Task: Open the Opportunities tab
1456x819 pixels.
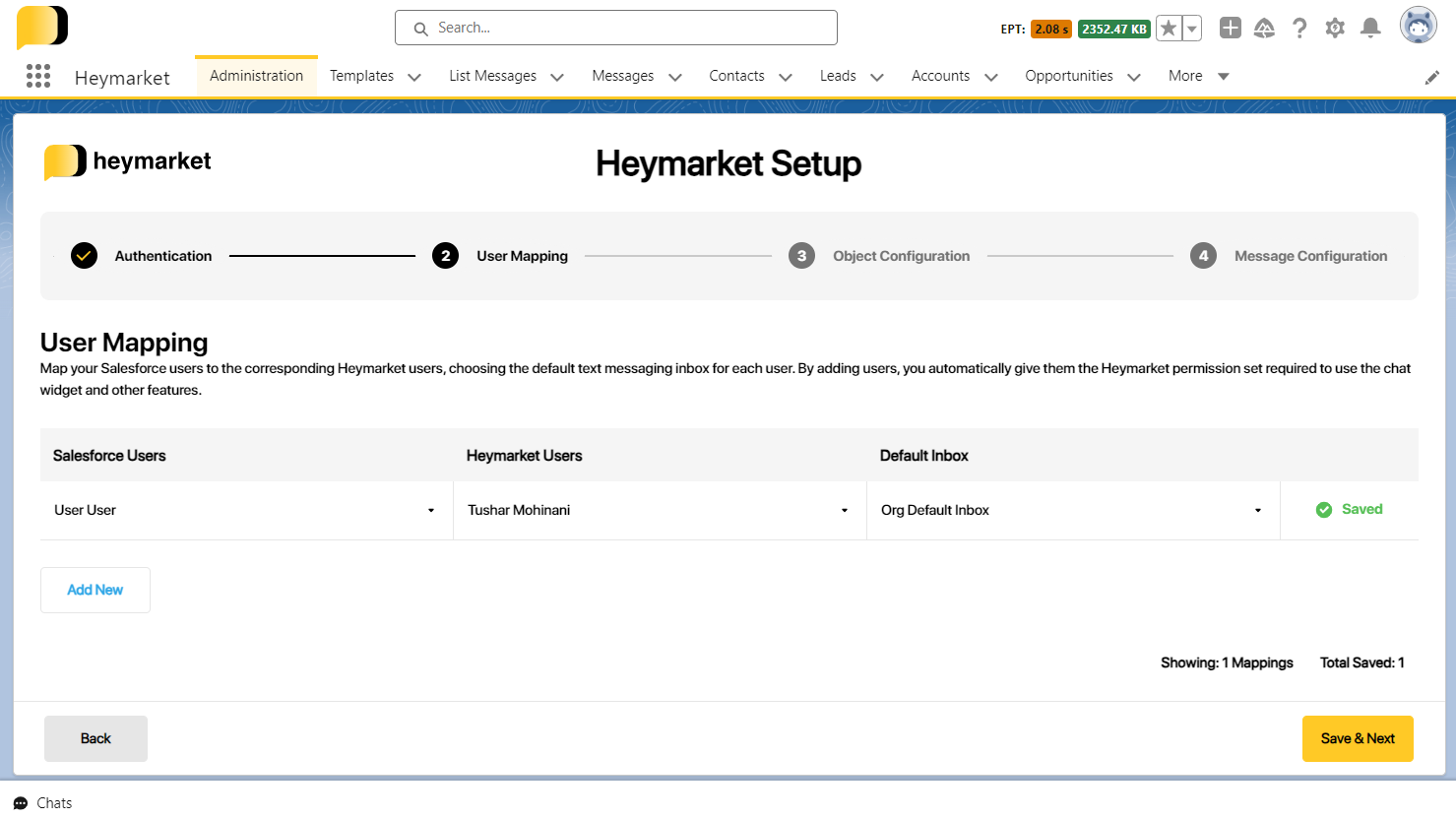Action: tap(1069, 76)
